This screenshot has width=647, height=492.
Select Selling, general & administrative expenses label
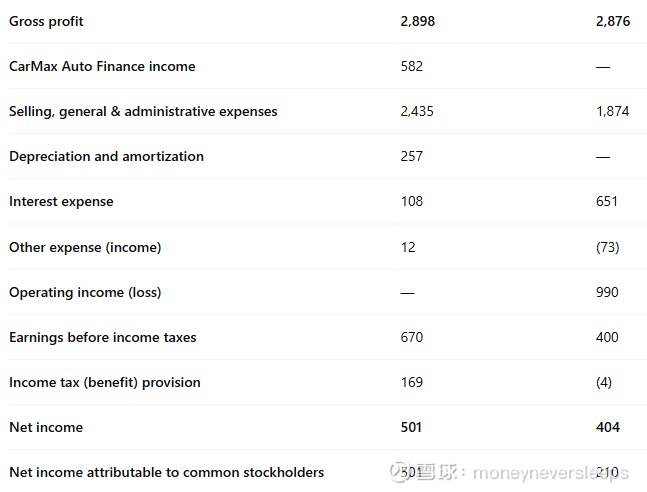click(143, 111)
